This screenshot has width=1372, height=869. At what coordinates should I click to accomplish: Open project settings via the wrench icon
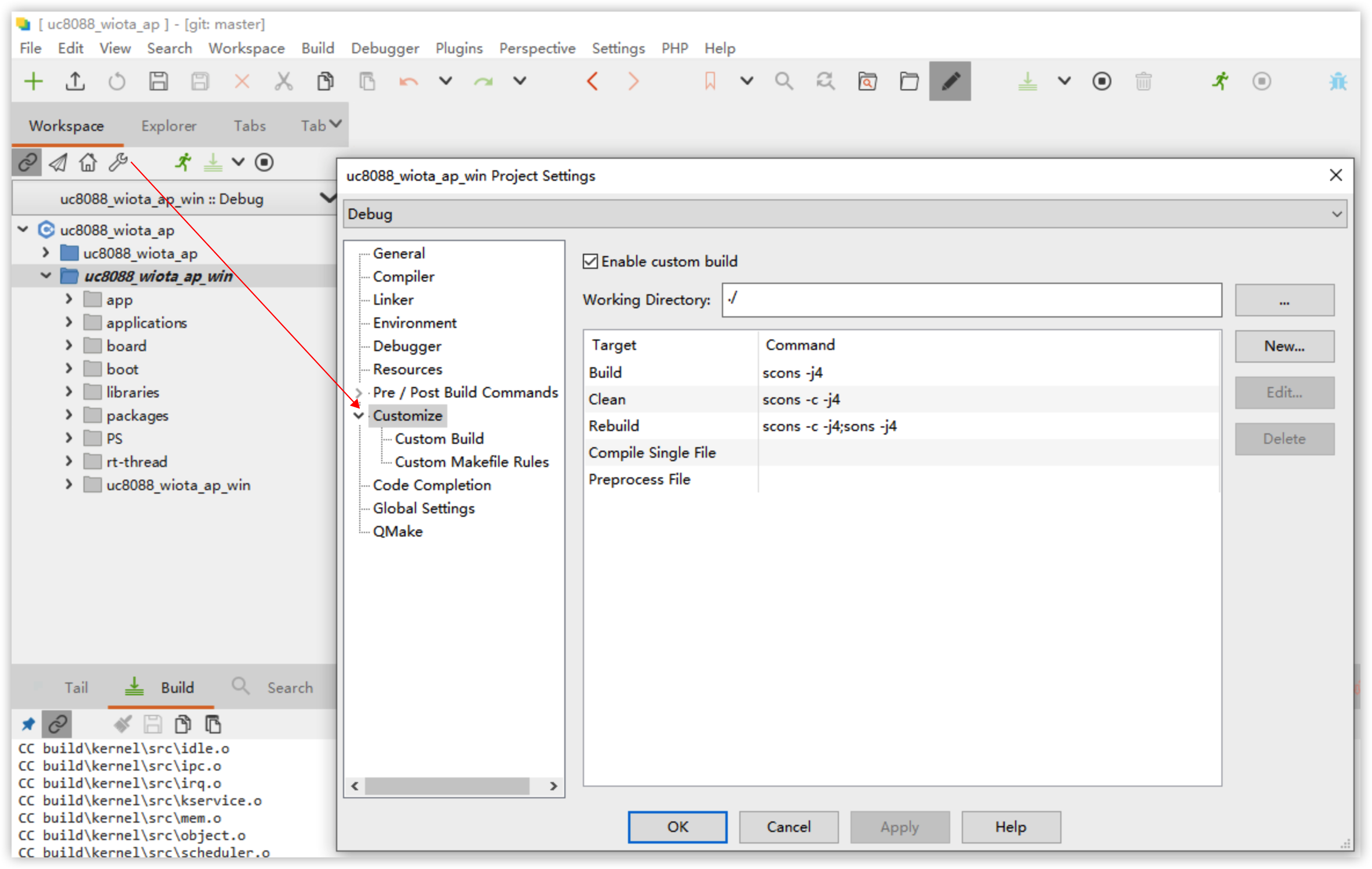tap(118, 163)
